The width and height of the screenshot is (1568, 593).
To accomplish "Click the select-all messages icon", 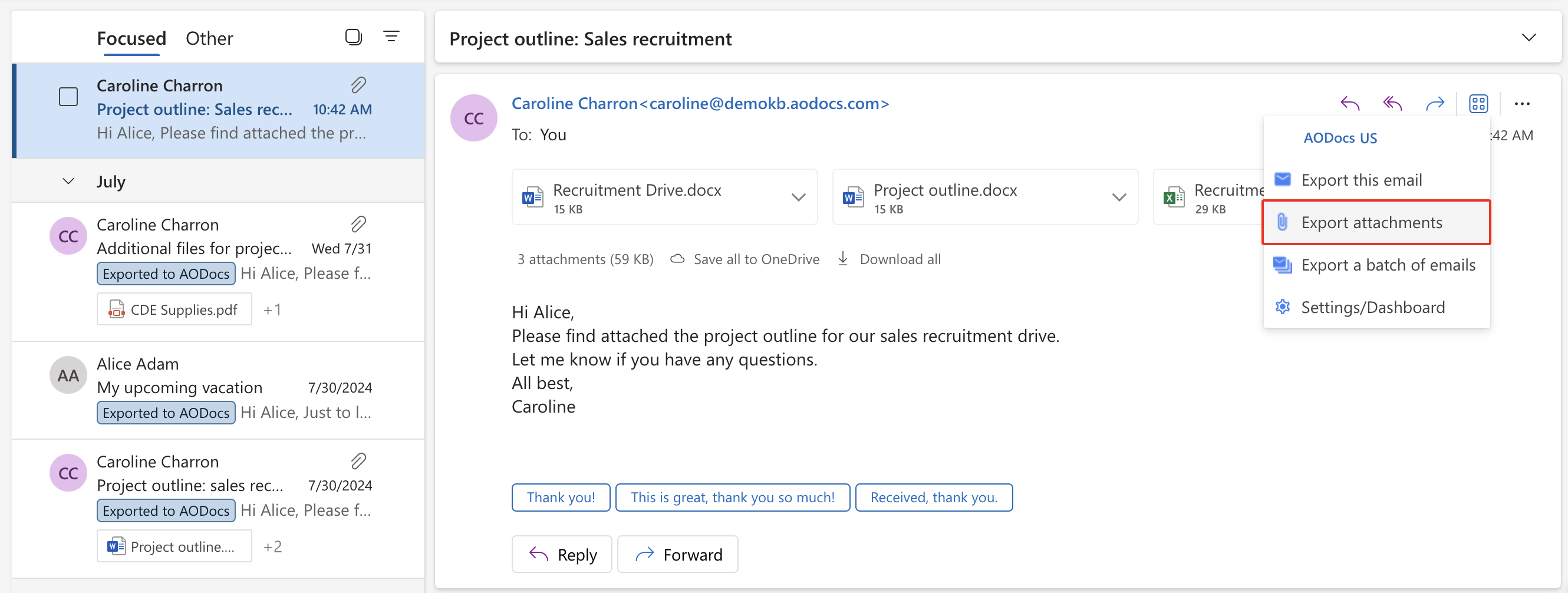I will click(353, 37).
